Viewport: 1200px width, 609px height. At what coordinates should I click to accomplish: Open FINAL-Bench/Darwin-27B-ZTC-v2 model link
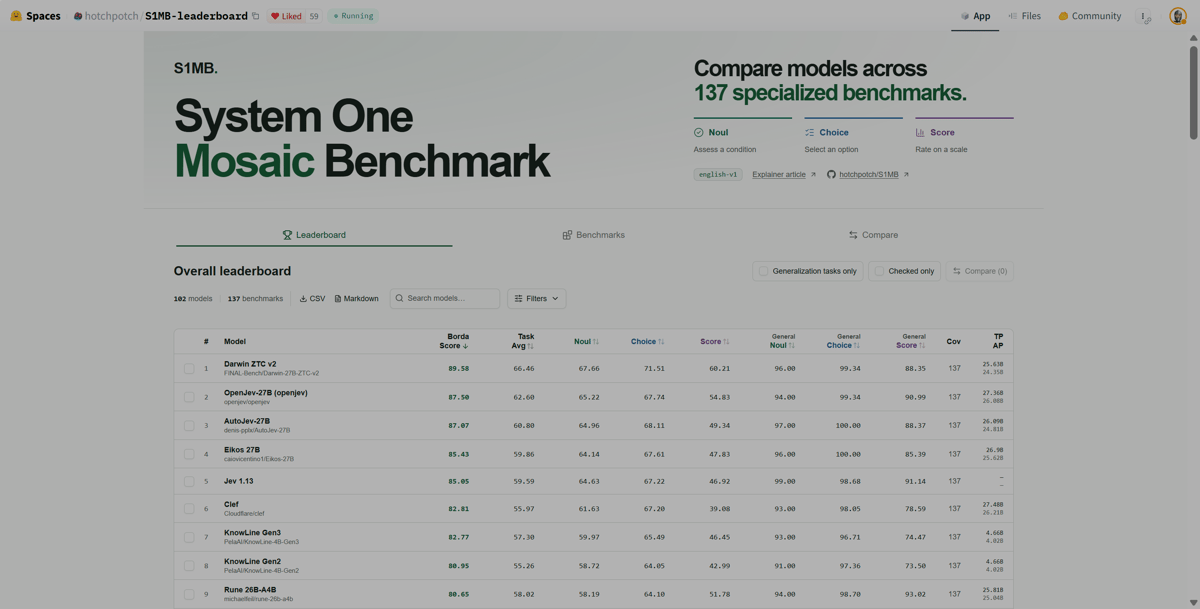point(271,373)
